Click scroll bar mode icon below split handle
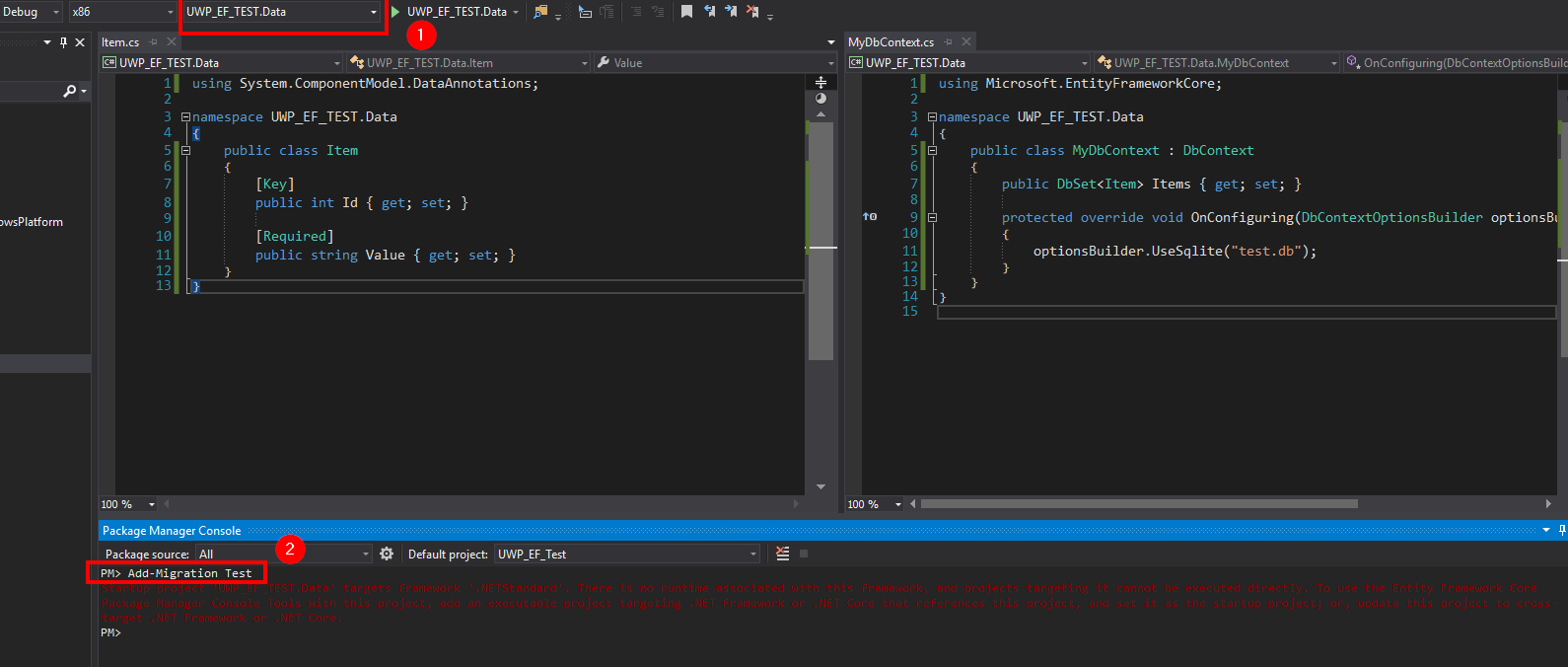This screenshot has width=1568, height=667. (x=820, y=98)
